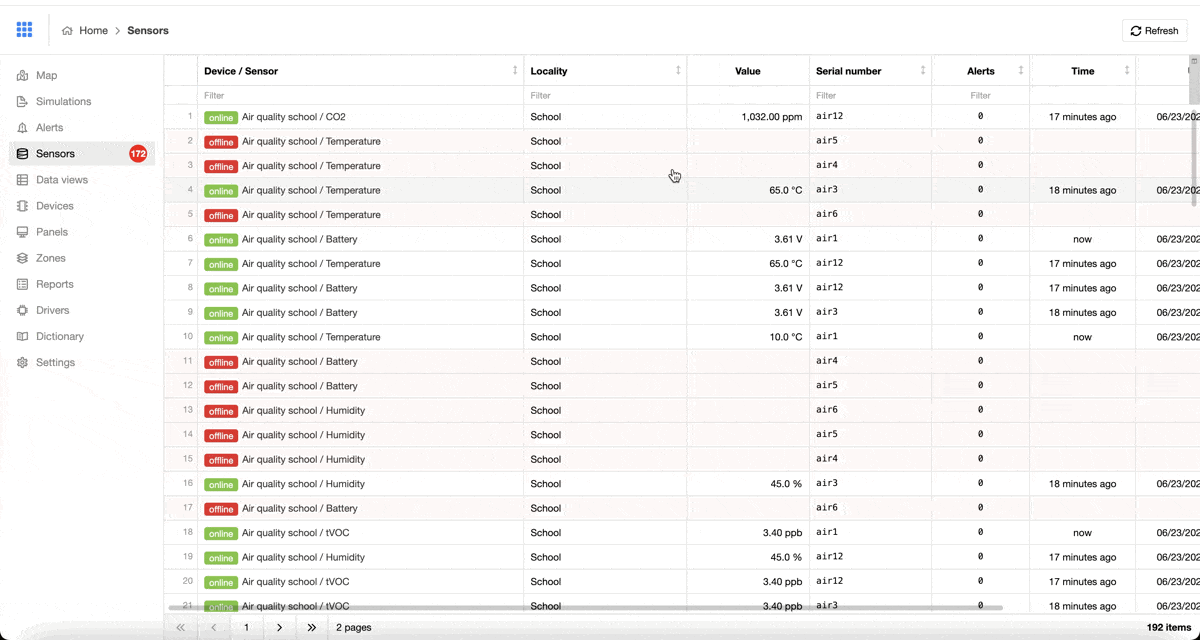Click the Panels monitor icon
Screen dimensions: 1200x640
tap(22, 232)
